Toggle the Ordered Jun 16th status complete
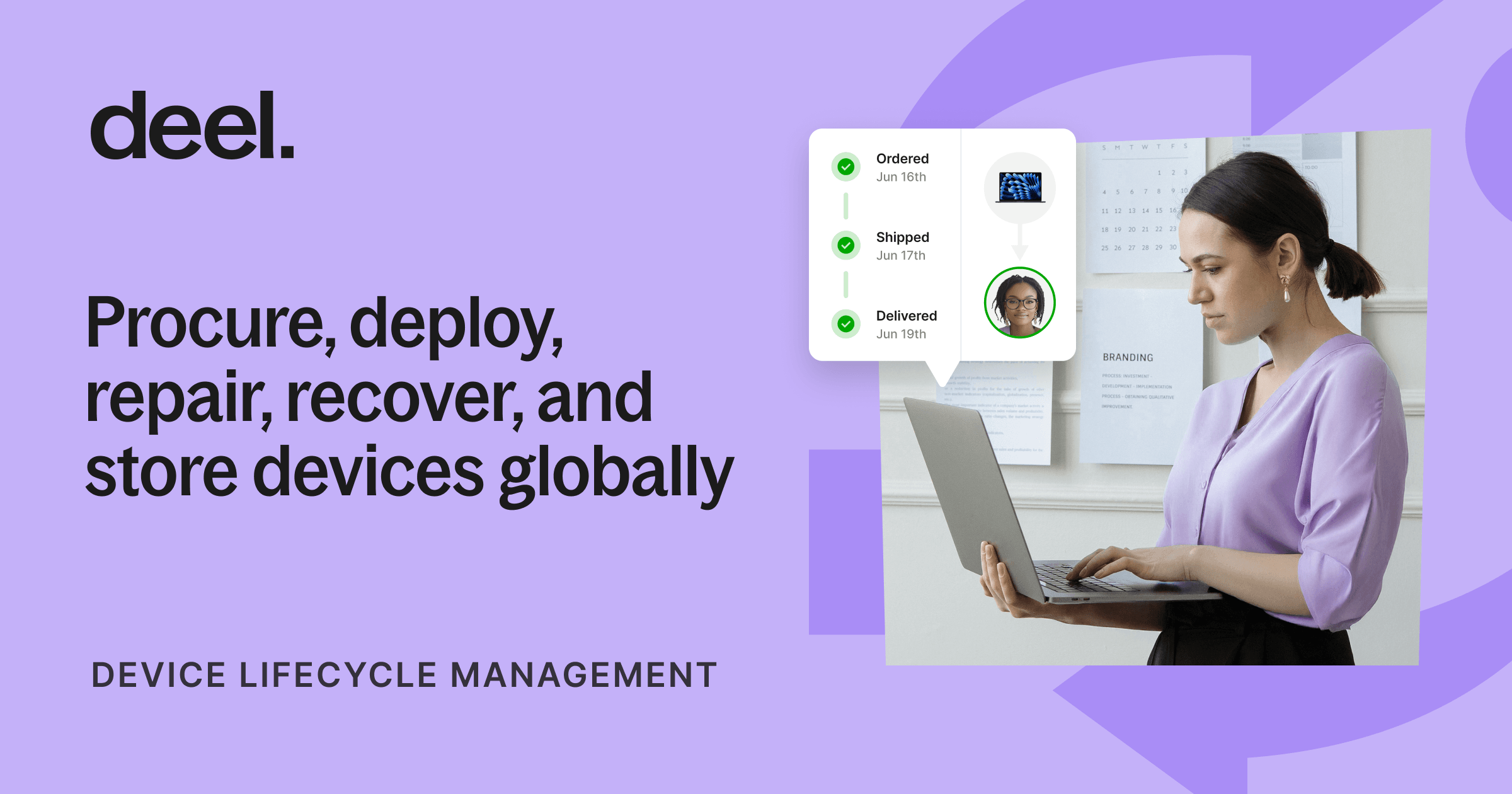The height and width of the screenshot is (794, 1512). point(846,168)
